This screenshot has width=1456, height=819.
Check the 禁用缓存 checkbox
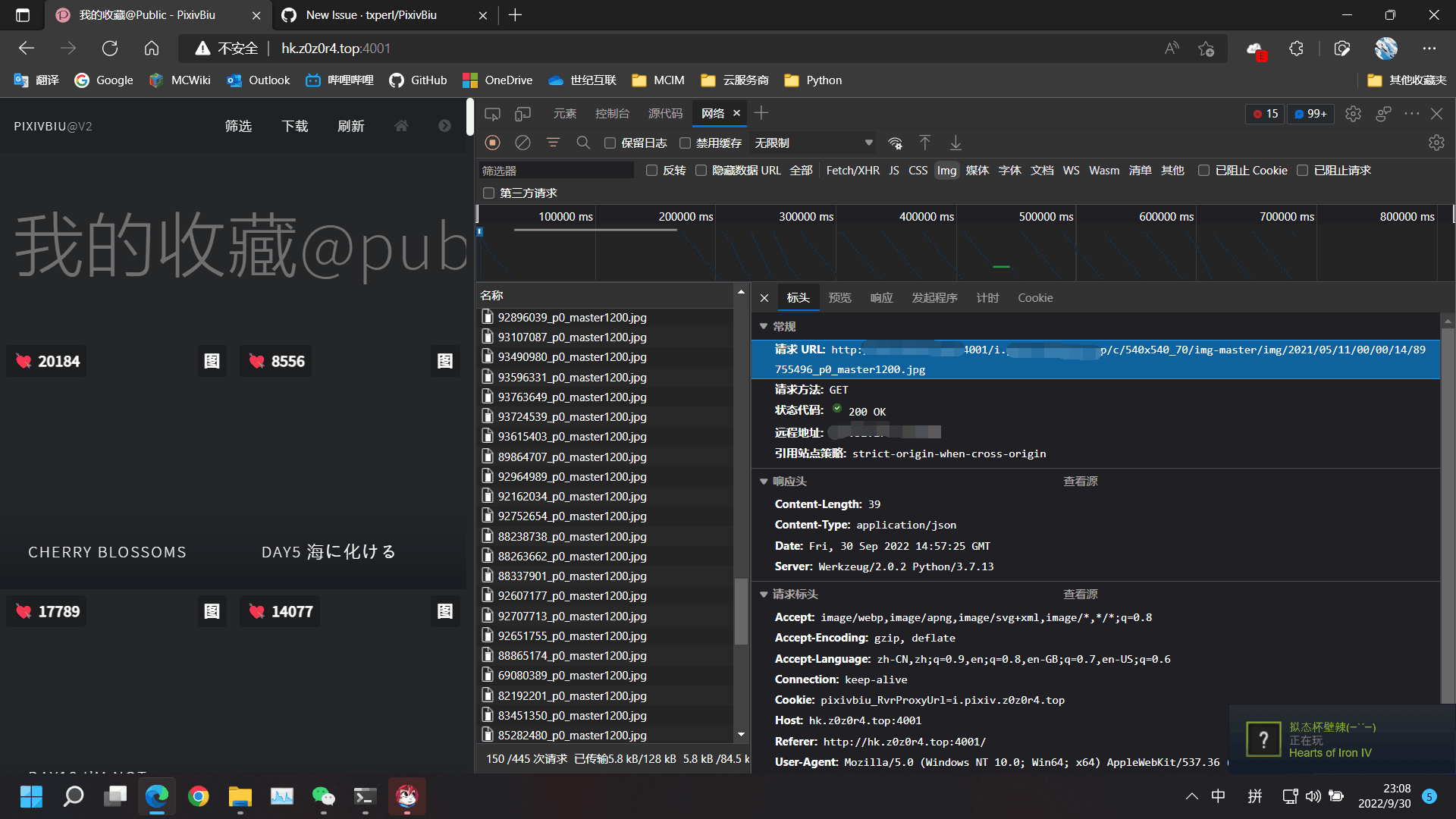(685, 143)
